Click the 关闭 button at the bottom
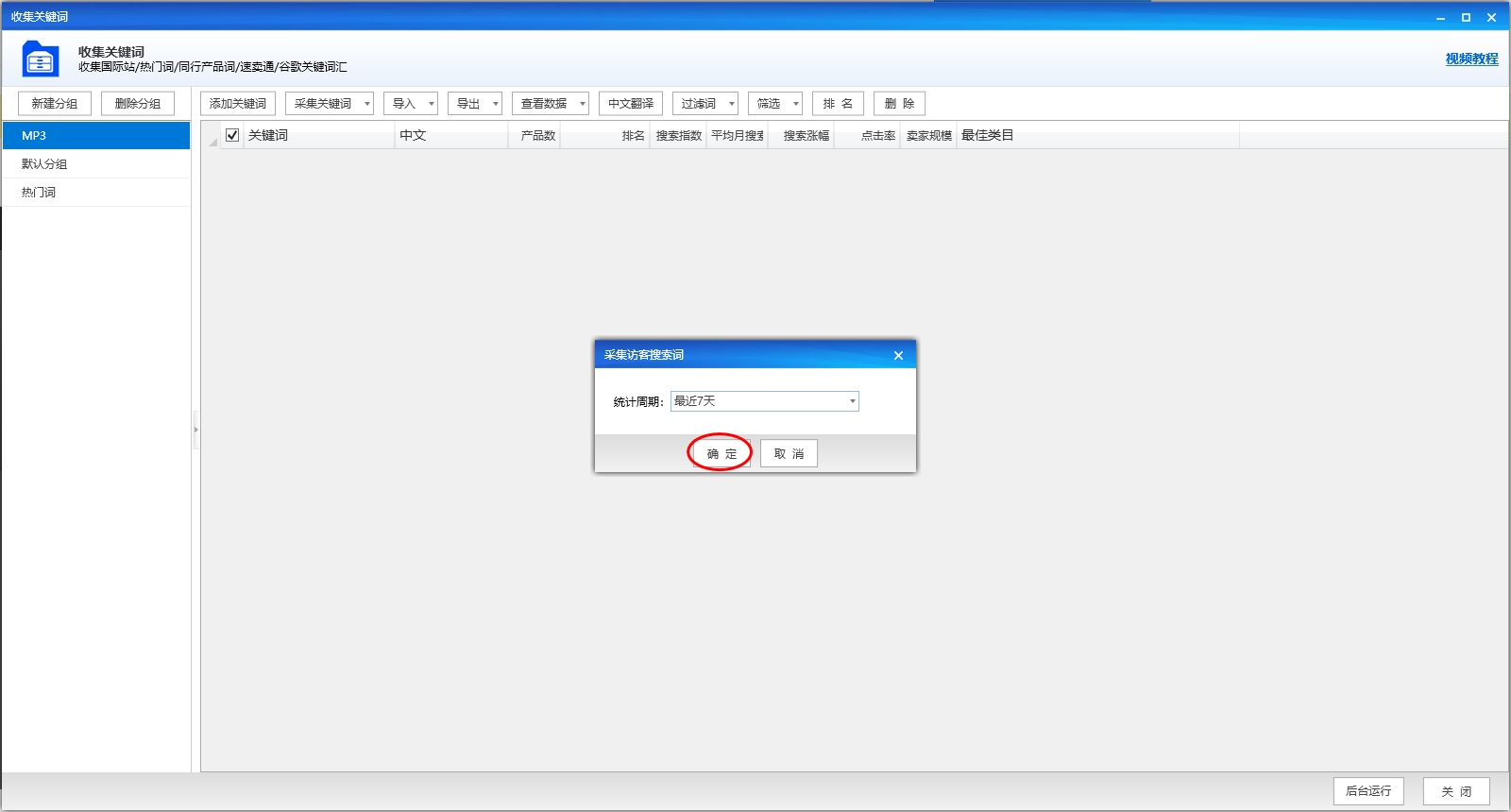The width and height of the screenshot is (1511, 812). click(1456, 791)
